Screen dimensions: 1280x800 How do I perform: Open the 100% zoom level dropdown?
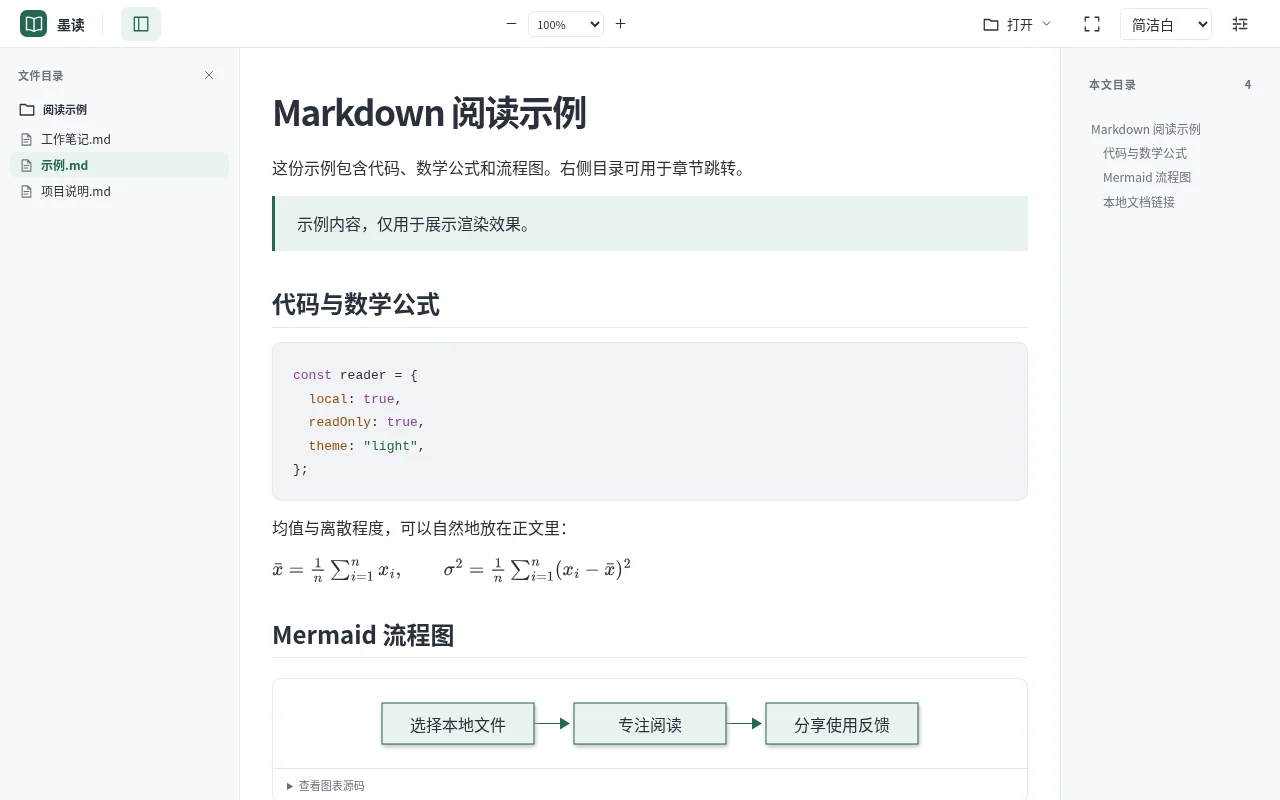point(566,24)
